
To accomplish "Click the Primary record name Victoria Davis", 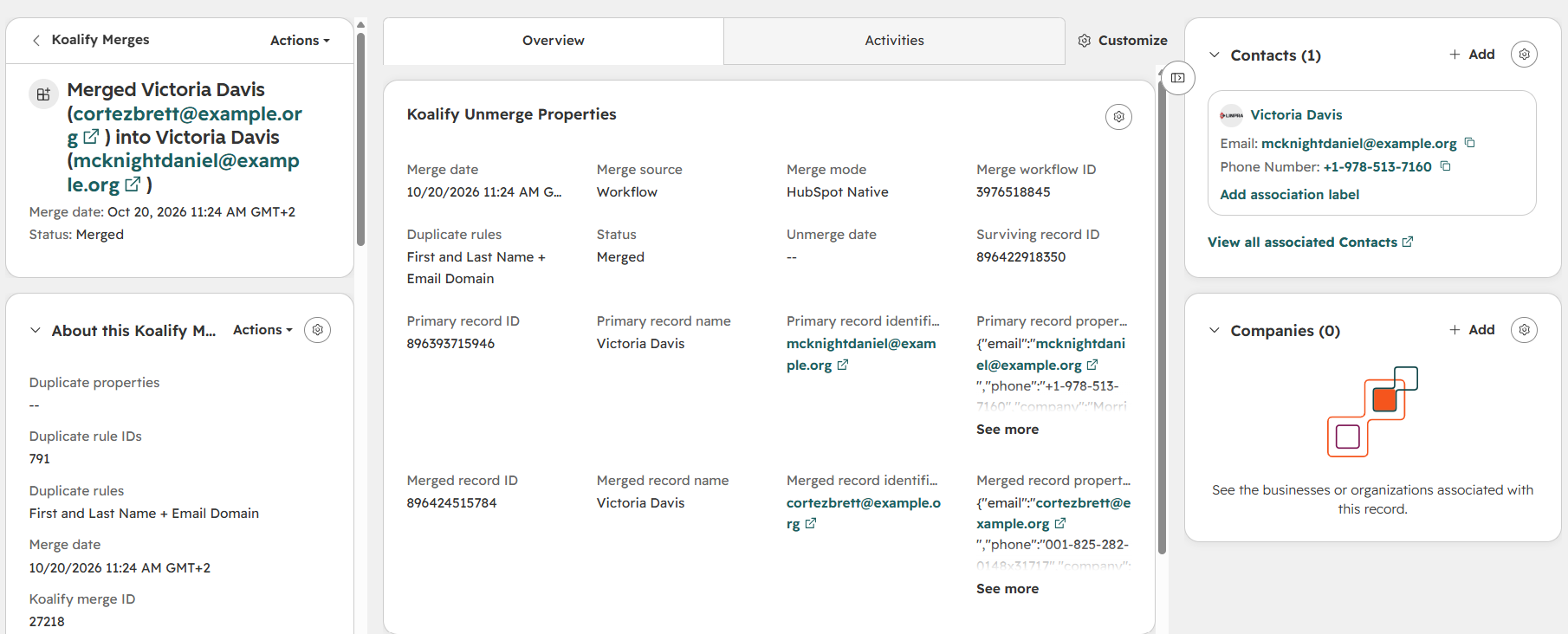I will click(x=640, y=344).
